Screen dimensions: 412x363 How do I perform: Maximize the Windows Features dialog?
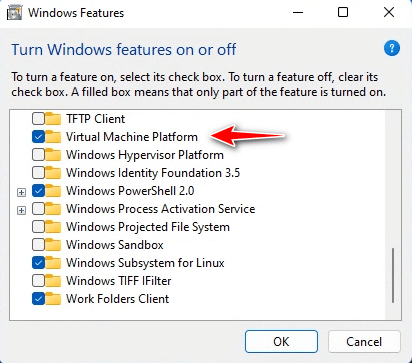[x=343, y=13]
